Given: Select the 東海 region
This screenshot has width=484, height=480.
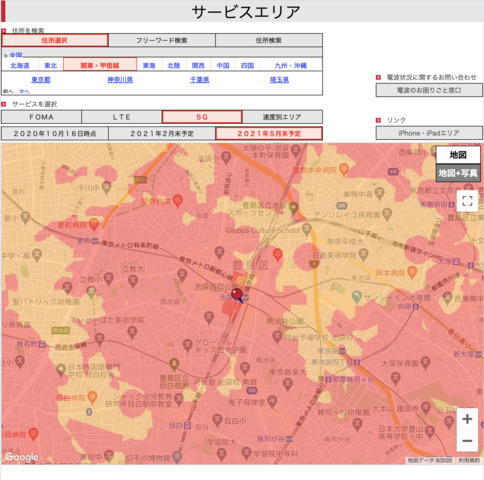Looking at the screenshot, I should [149, 65].
